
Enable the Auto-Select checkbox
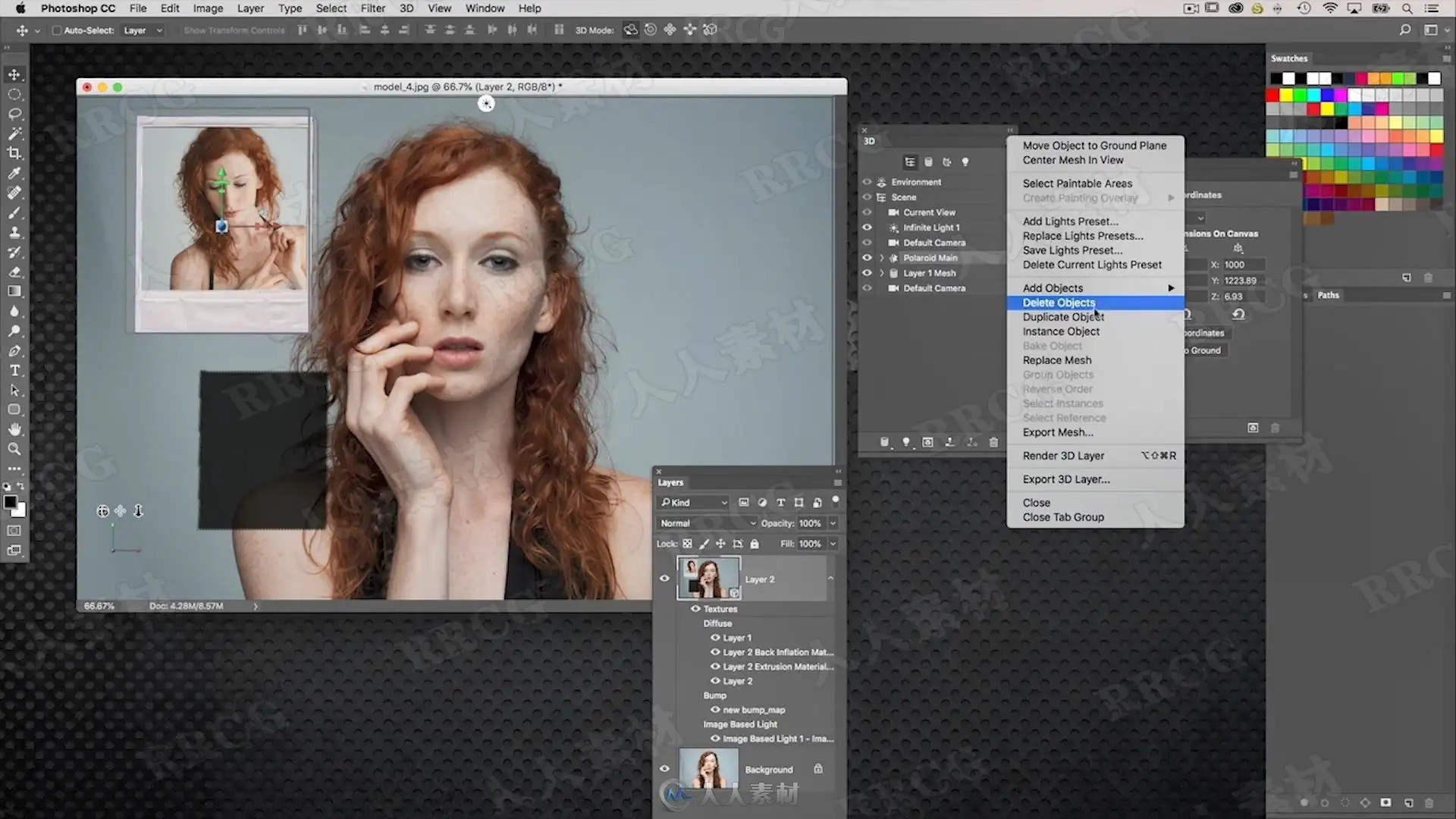[56, 30]
